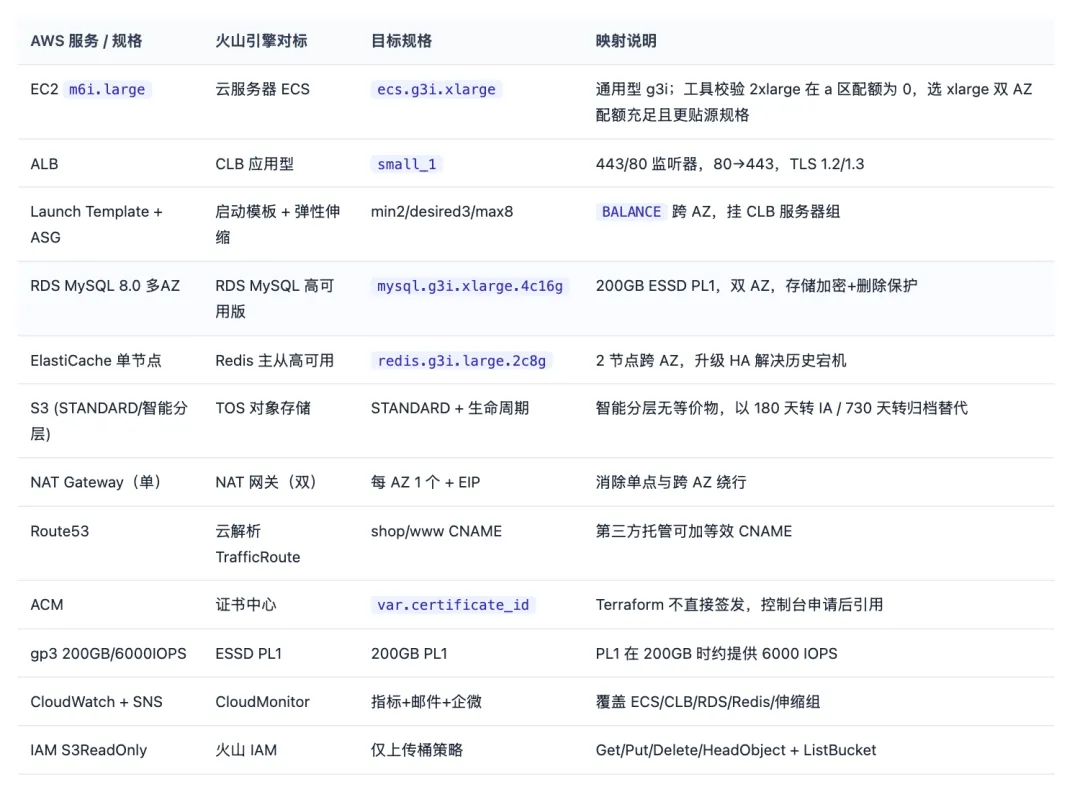Click the '云解析 TrafficRoute' cell
Image resolution: width=1080 pixels, height=792 pixels.
coord(258,544)
